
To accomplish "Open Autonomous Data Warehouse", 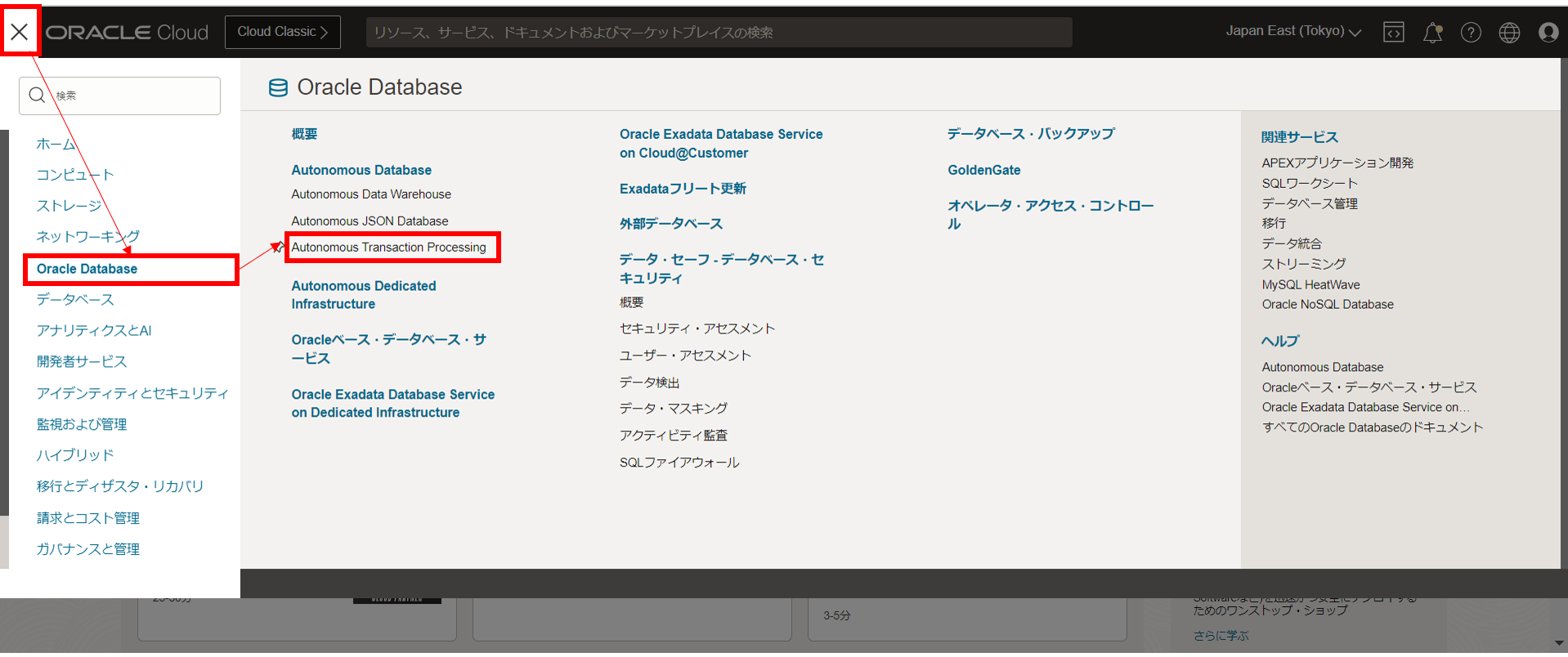I will (371, 194).
